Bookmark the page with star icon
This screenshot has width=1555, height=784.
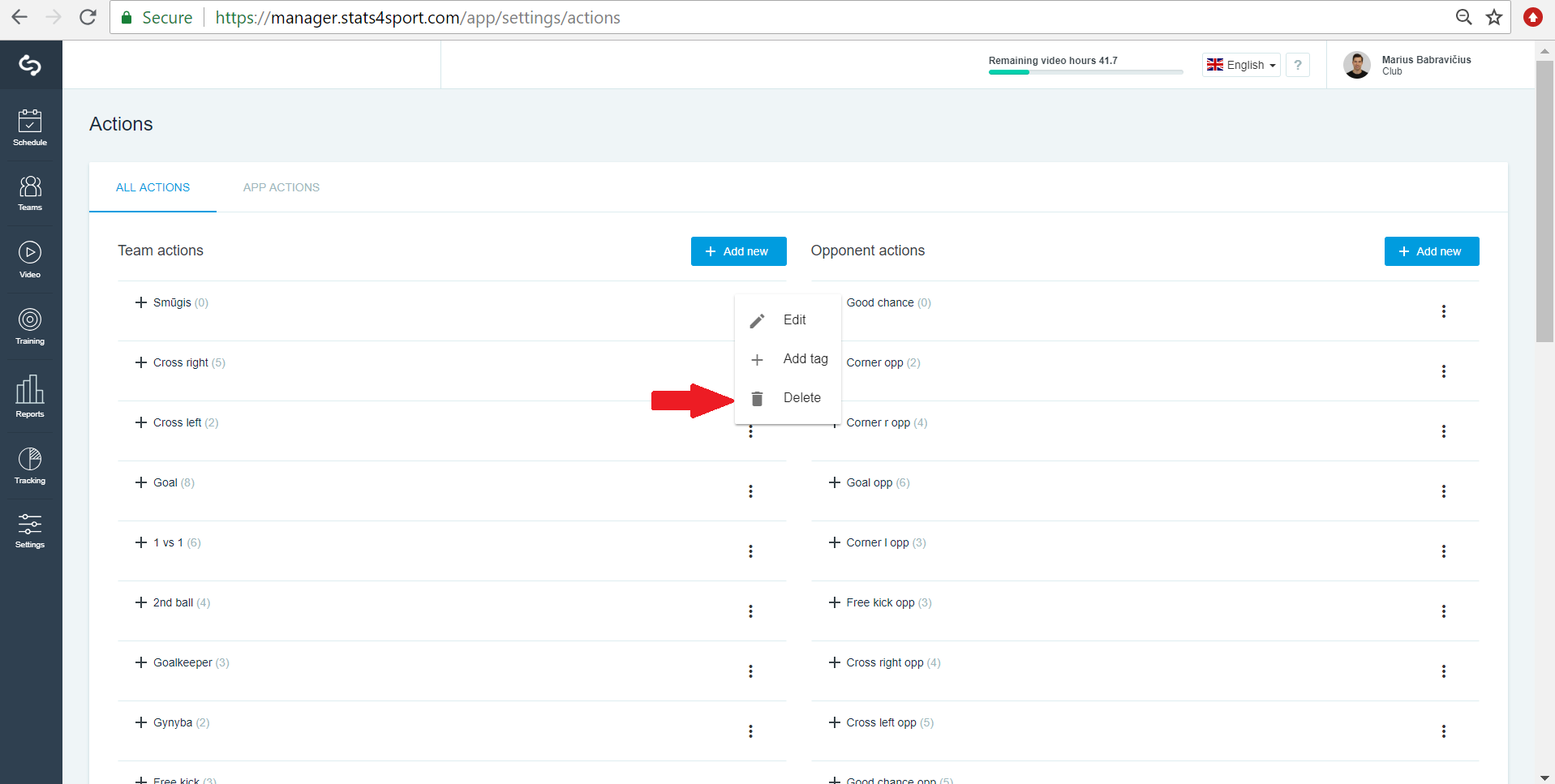1494,17
